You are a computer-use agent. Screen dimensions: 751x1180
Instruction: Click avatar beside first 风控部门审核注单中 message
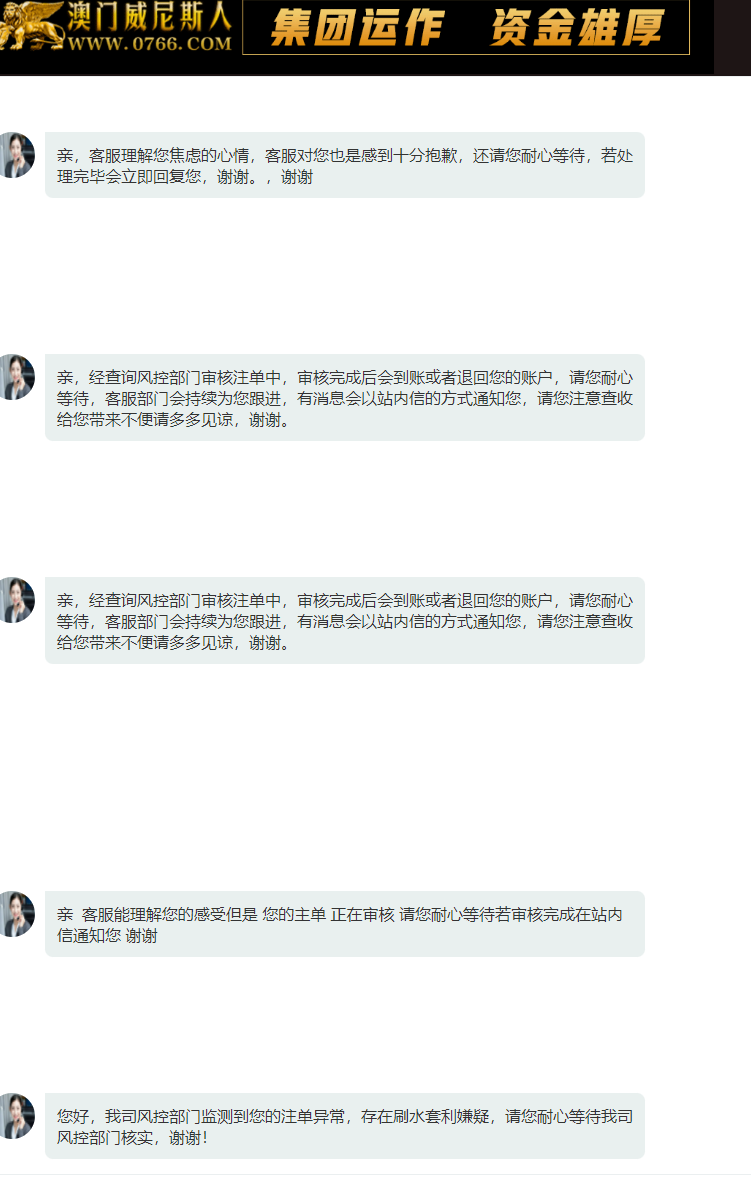[17, 377]
